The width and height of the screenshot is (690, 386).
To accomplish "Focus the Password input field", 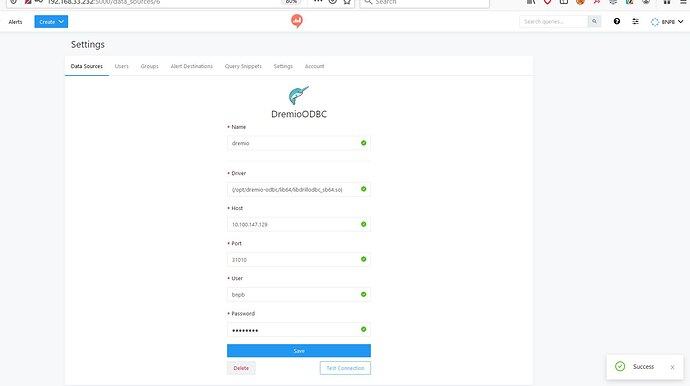I will 299,330.
